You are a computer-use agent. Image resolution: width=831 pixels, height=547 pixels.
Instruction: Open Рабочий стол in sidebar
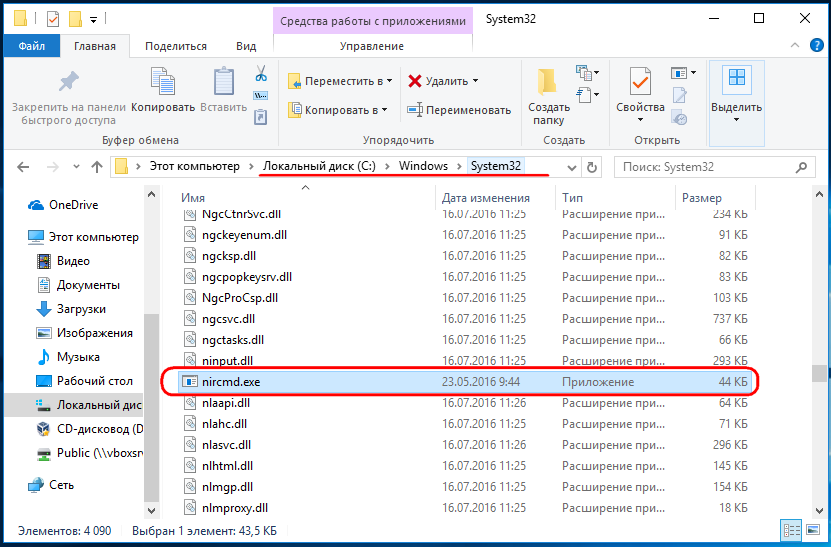coord(84,381)
